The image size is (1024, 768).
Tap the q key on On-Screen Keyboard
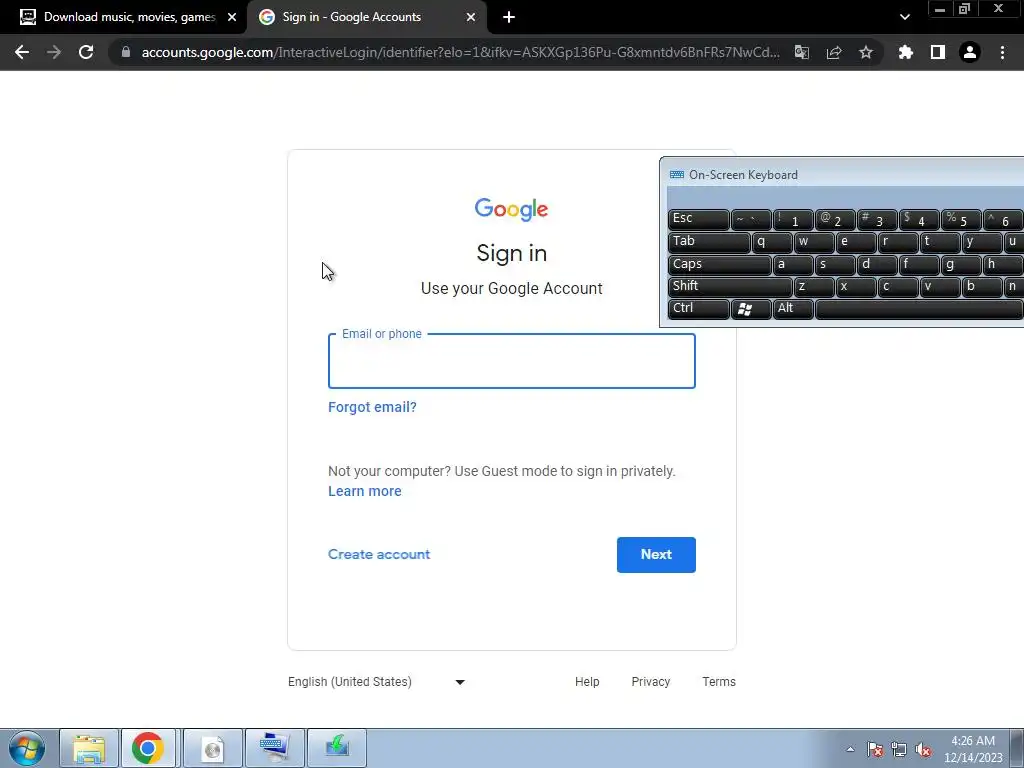tap(772, 242)
